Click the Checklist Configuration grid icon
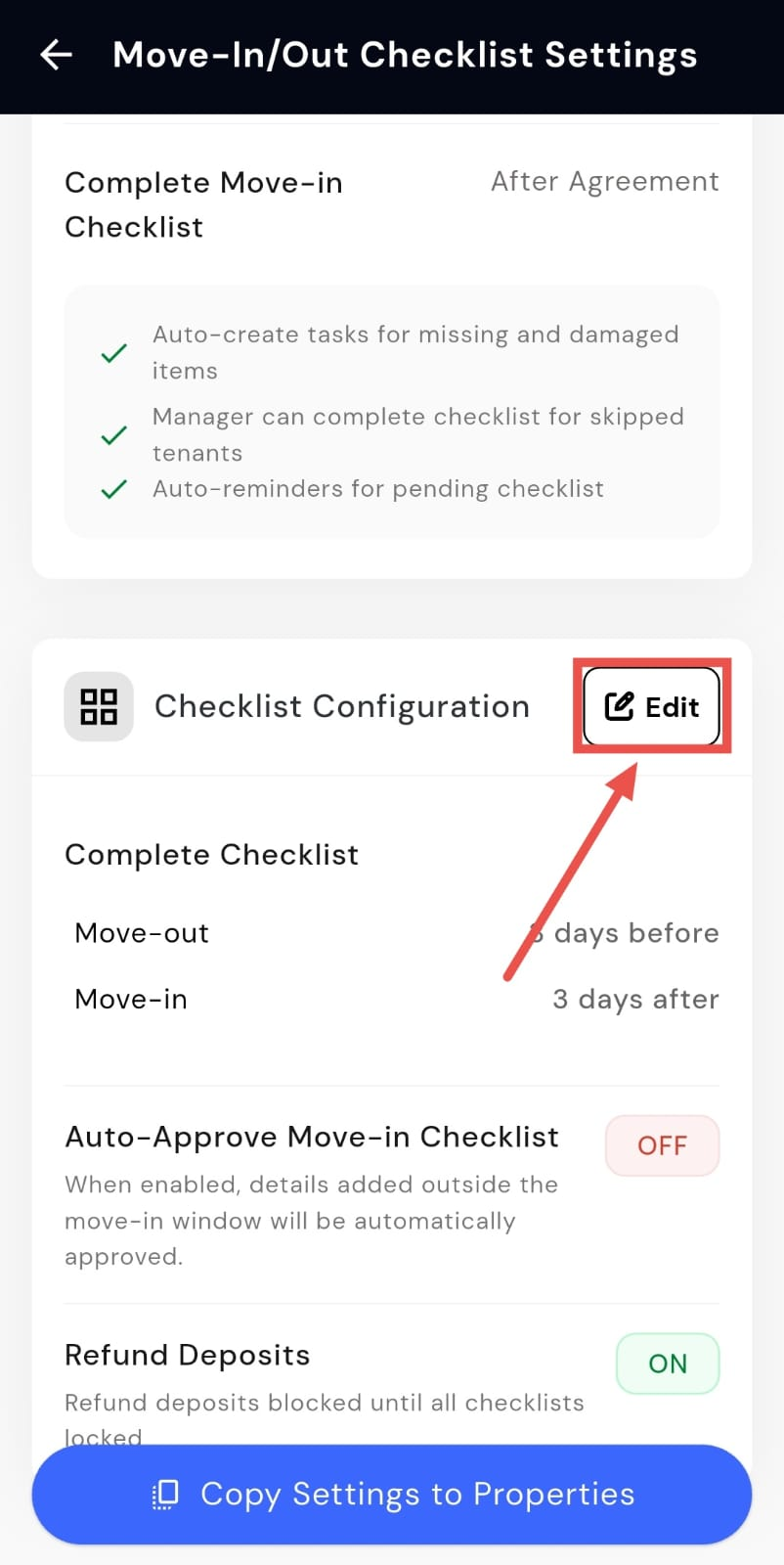 click(x=99, y=706)
